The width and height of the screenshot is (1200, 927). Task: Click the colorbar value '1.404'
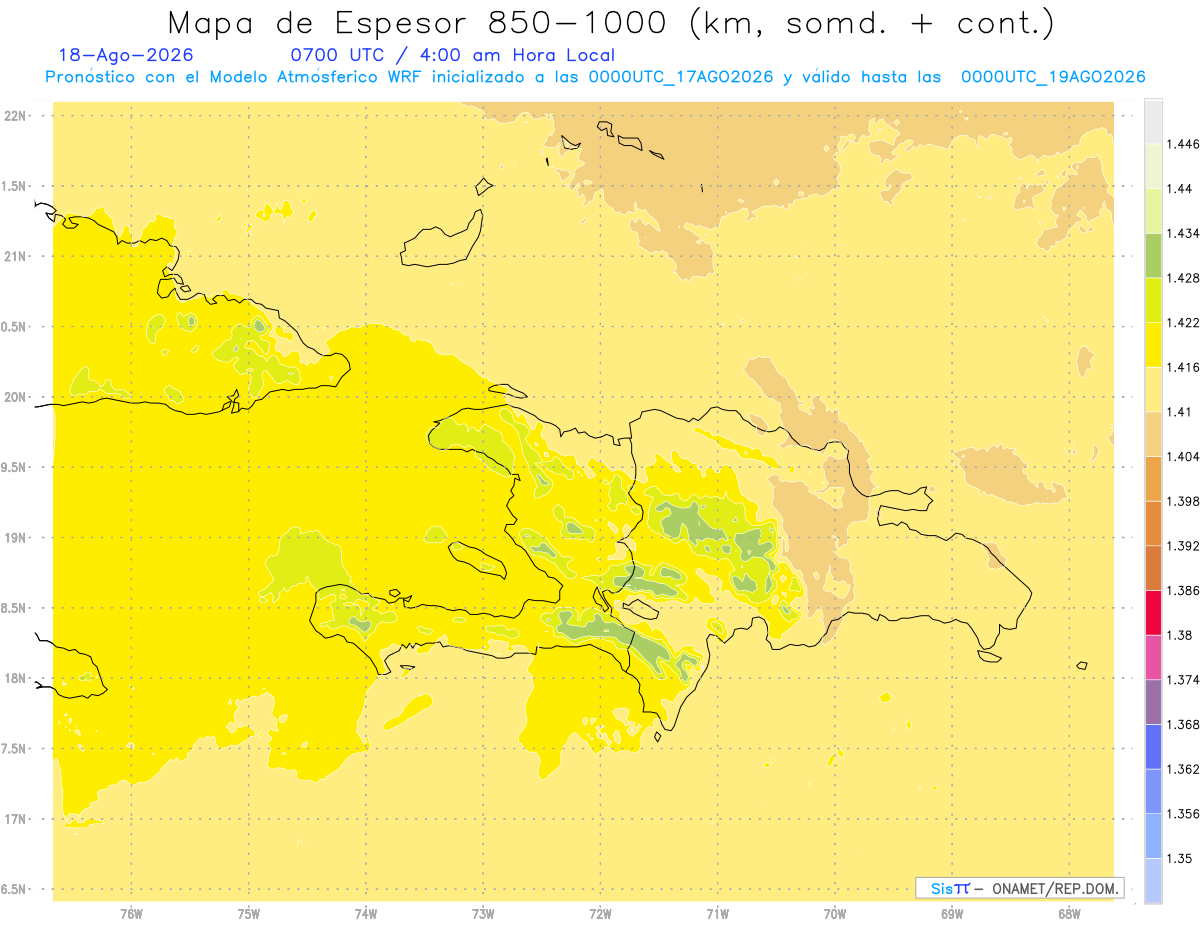[1182, 456]
